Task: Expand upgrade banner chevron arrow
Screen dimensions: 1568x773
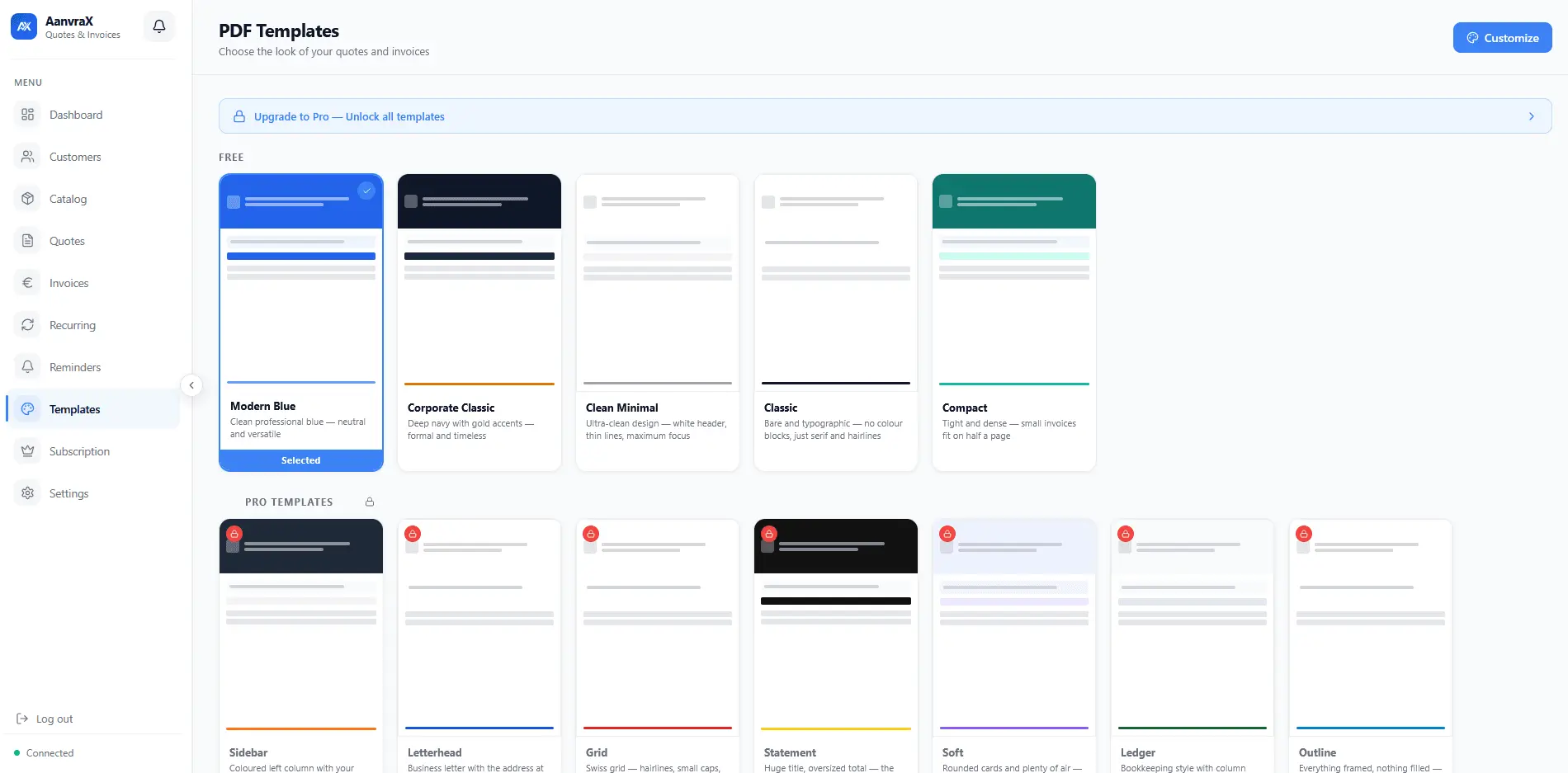Action: pos(1531,116)
